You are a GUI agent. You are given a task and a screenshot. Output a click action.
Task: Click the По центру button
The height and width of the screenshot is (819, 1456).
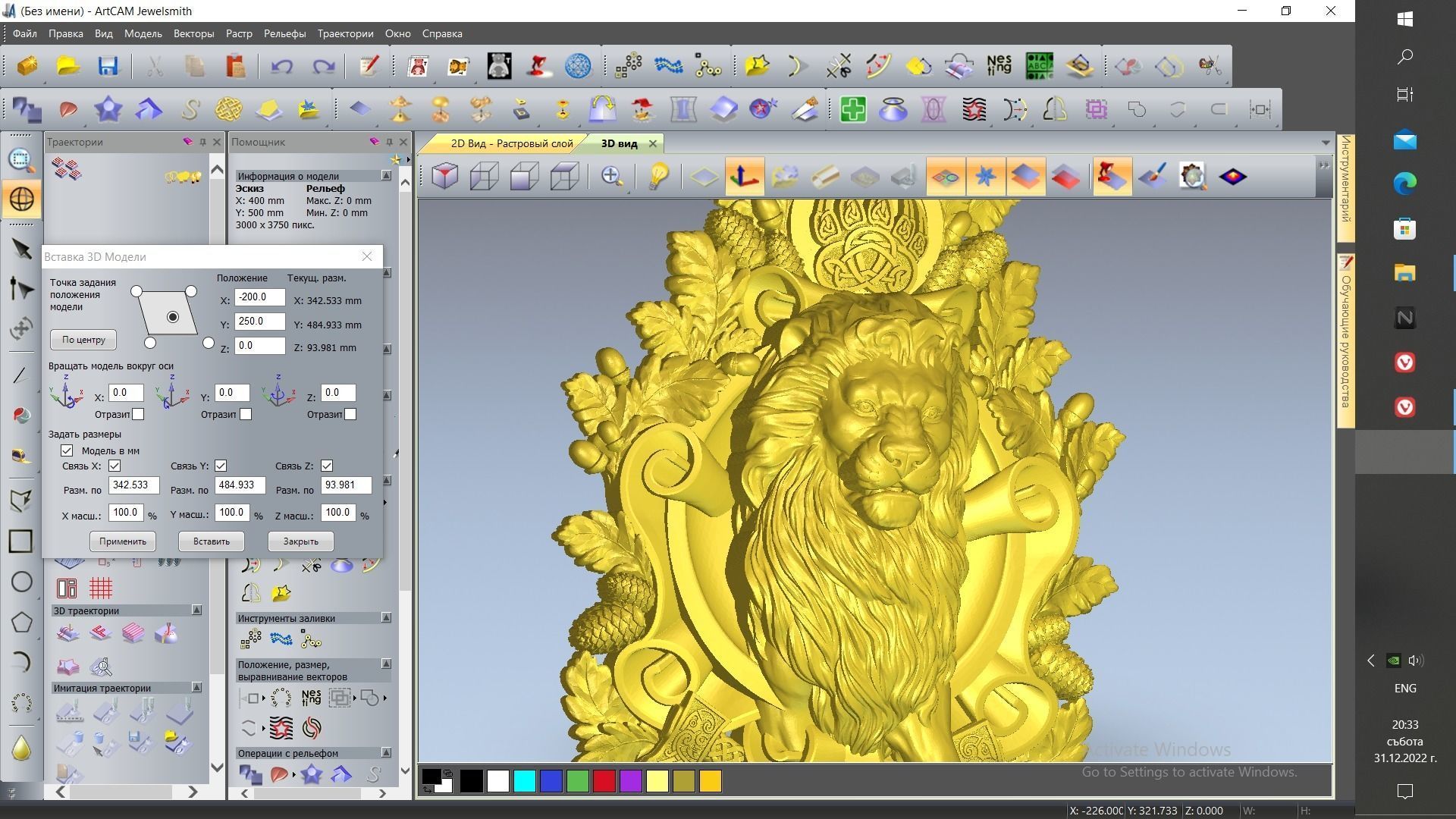(x=83, y=340)
